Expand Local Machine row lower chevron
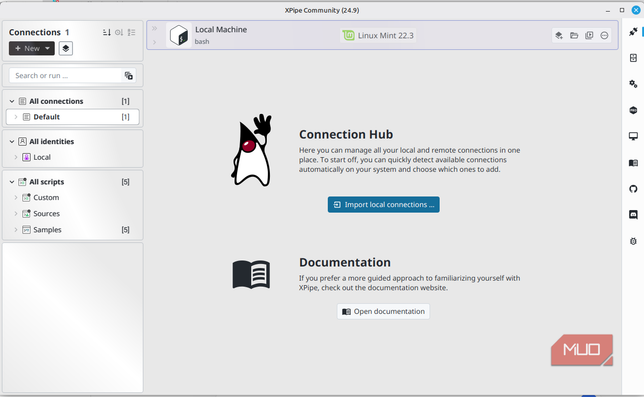Image resolution: width=644 pixels, height=397 pixels. 154,42
